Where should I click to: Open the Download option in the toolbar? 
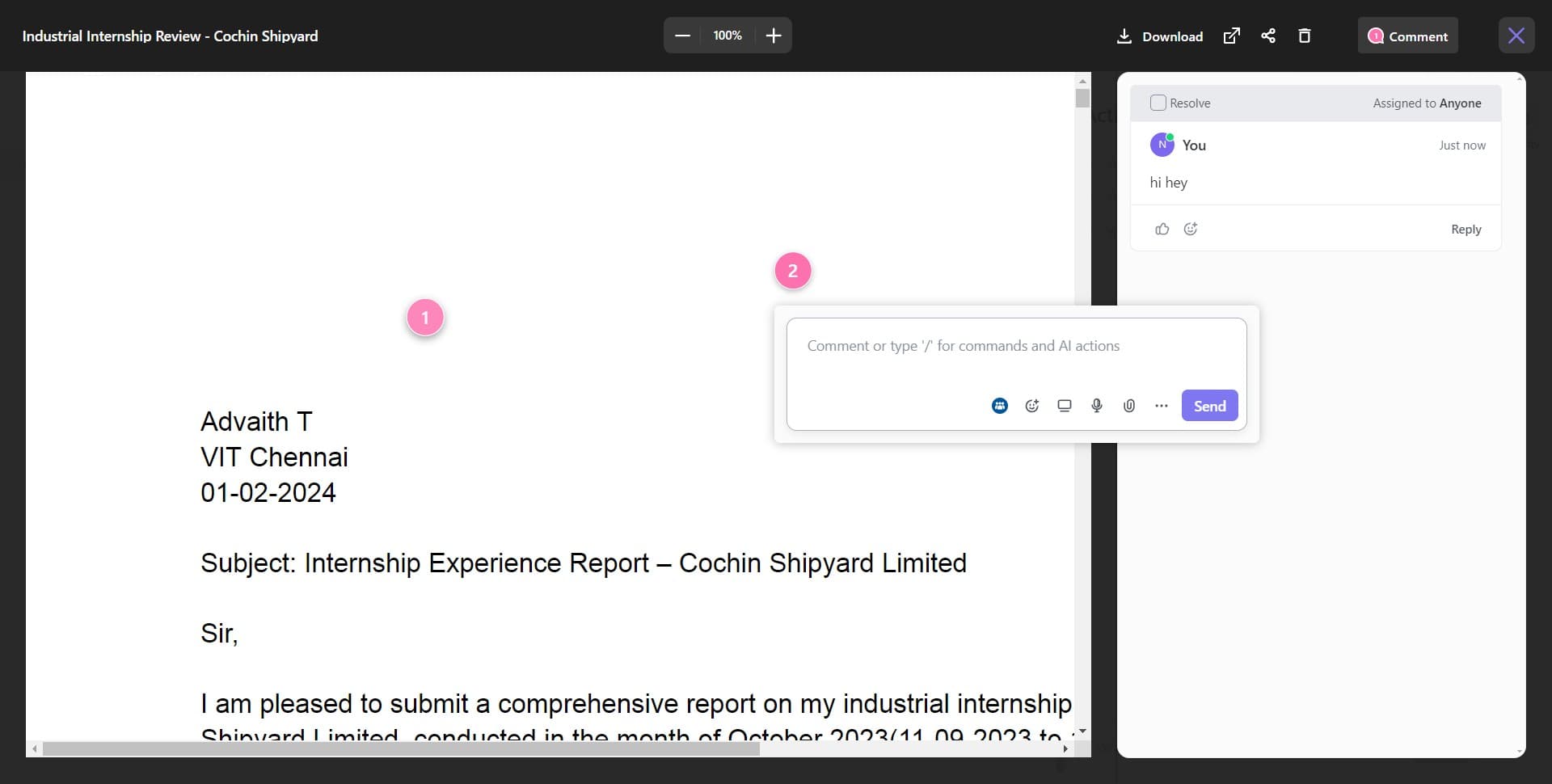pos(1159,36)
